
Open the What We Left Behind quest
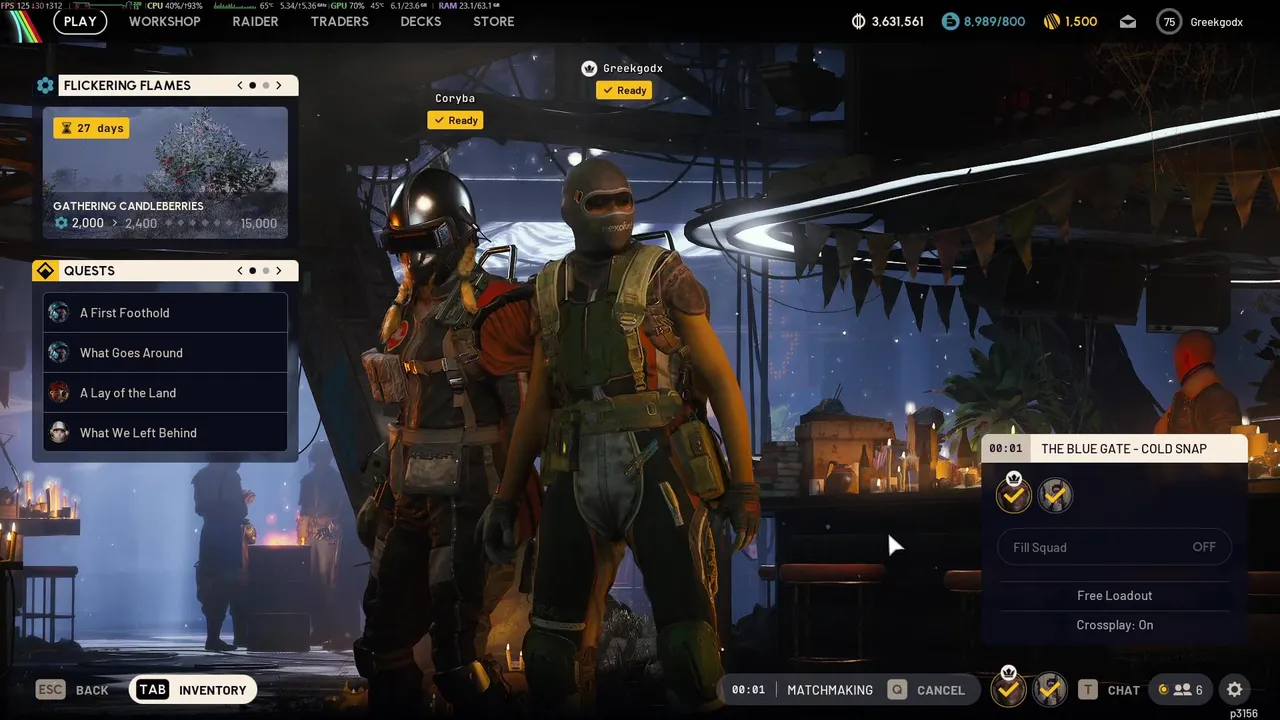tap(165, 433)
